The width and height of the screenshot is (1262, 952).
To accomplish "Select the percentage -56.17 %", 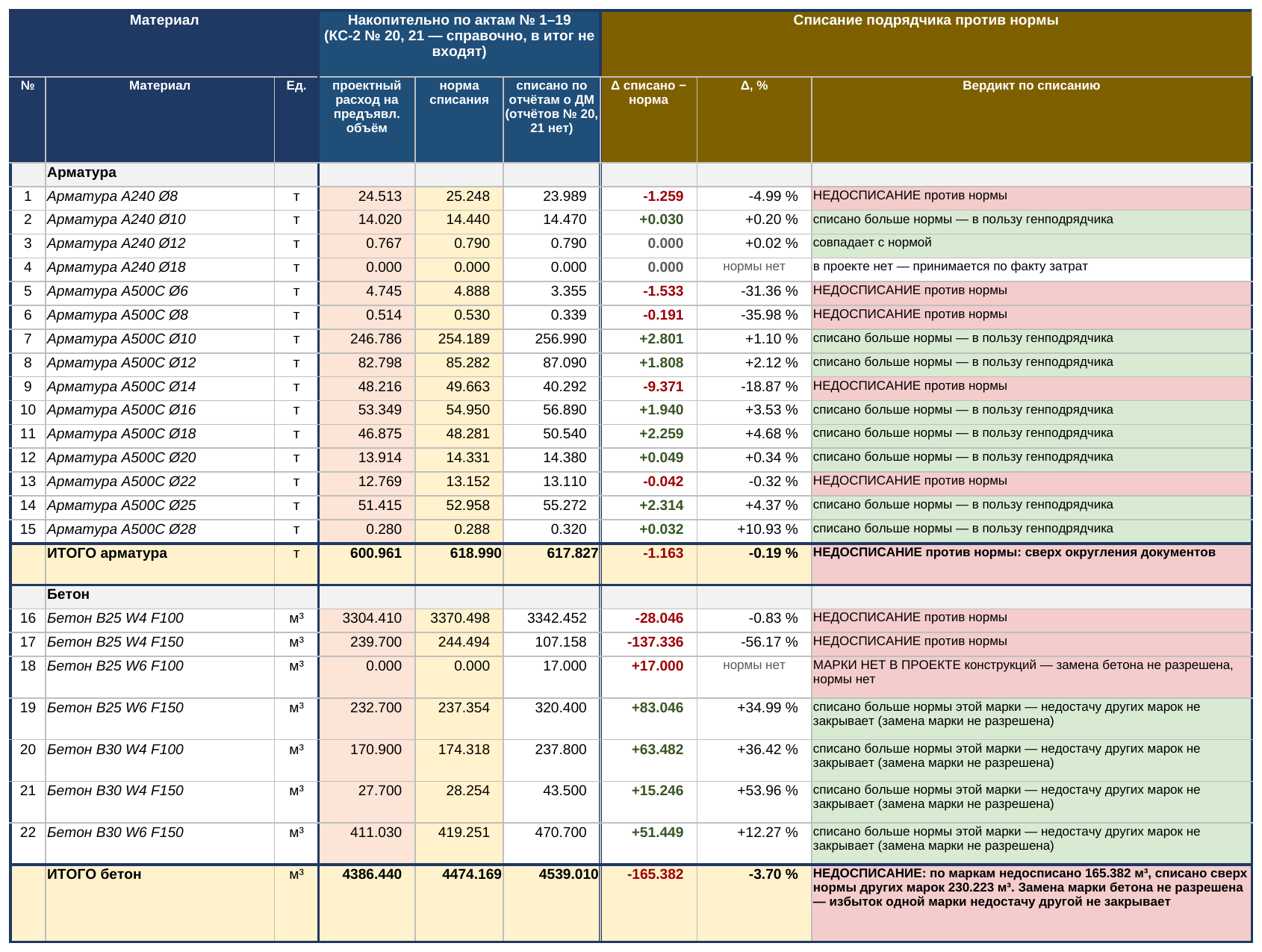I will tap(754, 642).
